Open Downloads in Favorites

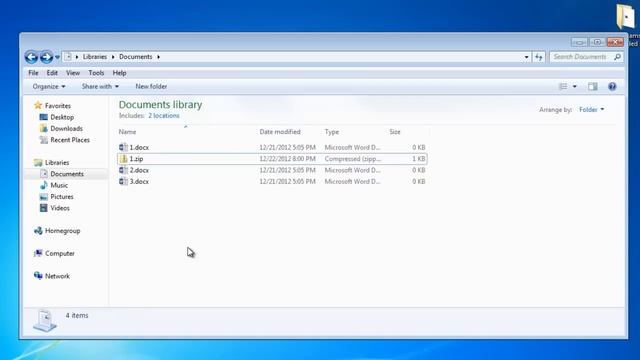pyautogui.click(x=67, y=129)
